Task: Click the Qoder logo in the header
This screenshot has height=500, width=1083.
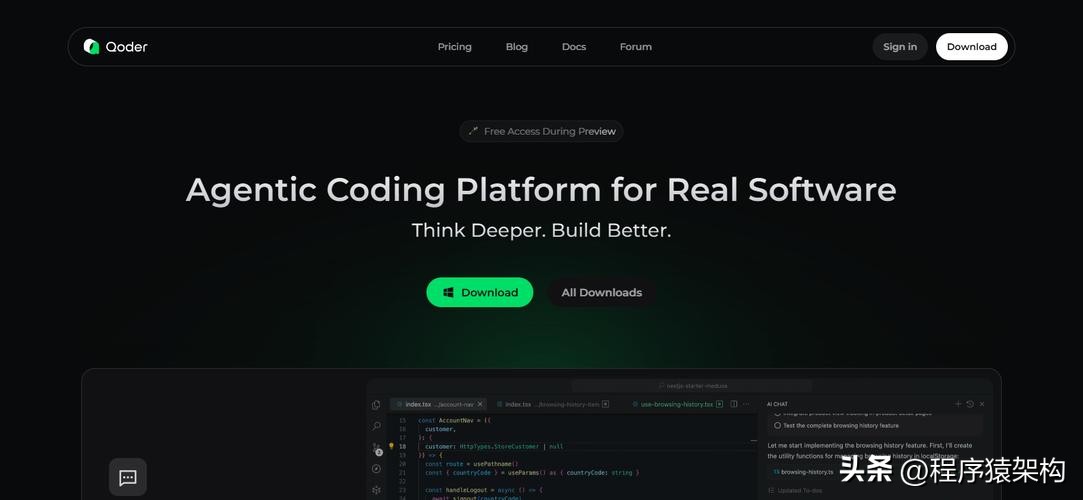Action: 115,47
